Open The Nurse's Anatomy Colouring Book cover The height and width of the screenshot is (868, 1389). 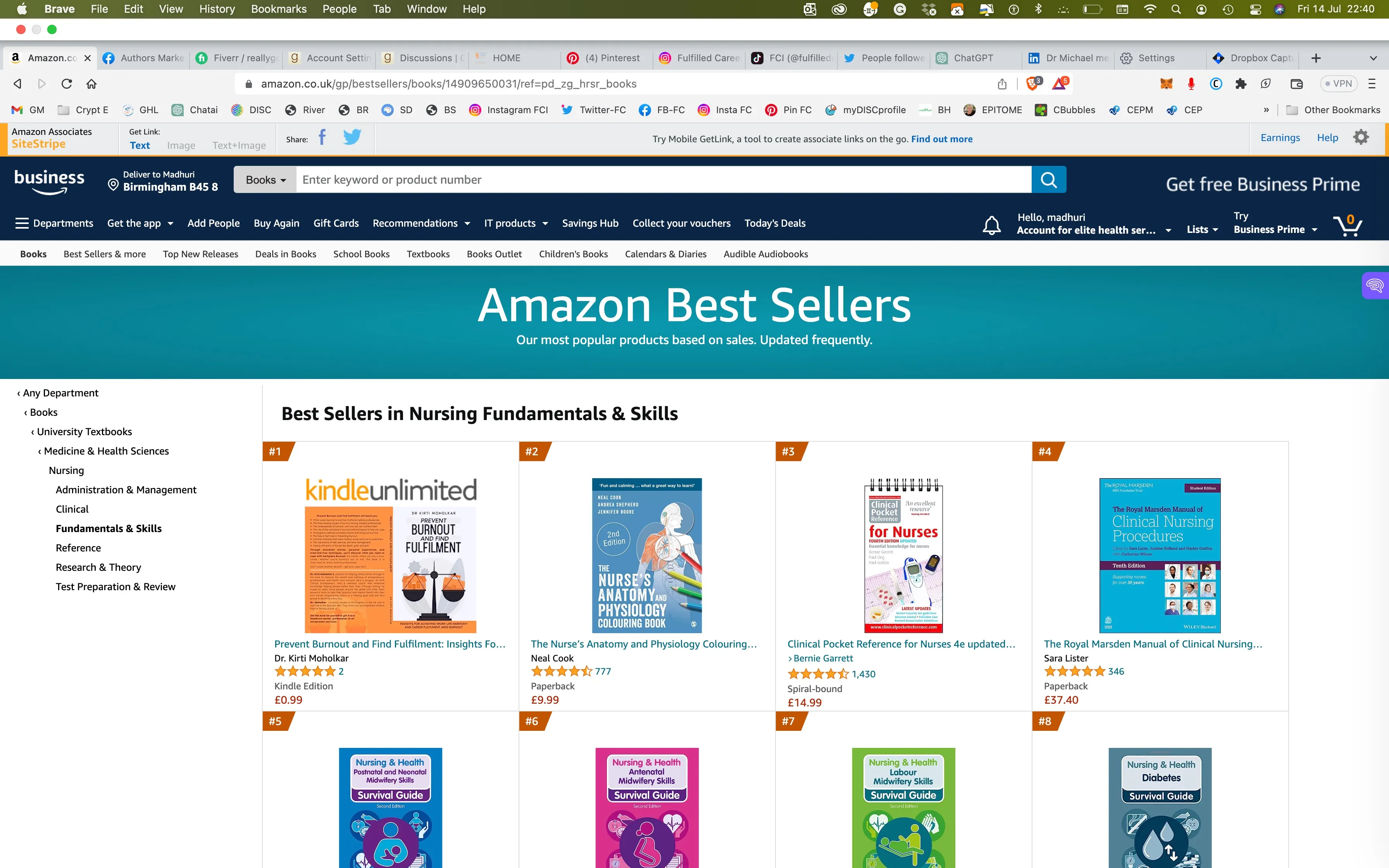click(x=646, y=555)
